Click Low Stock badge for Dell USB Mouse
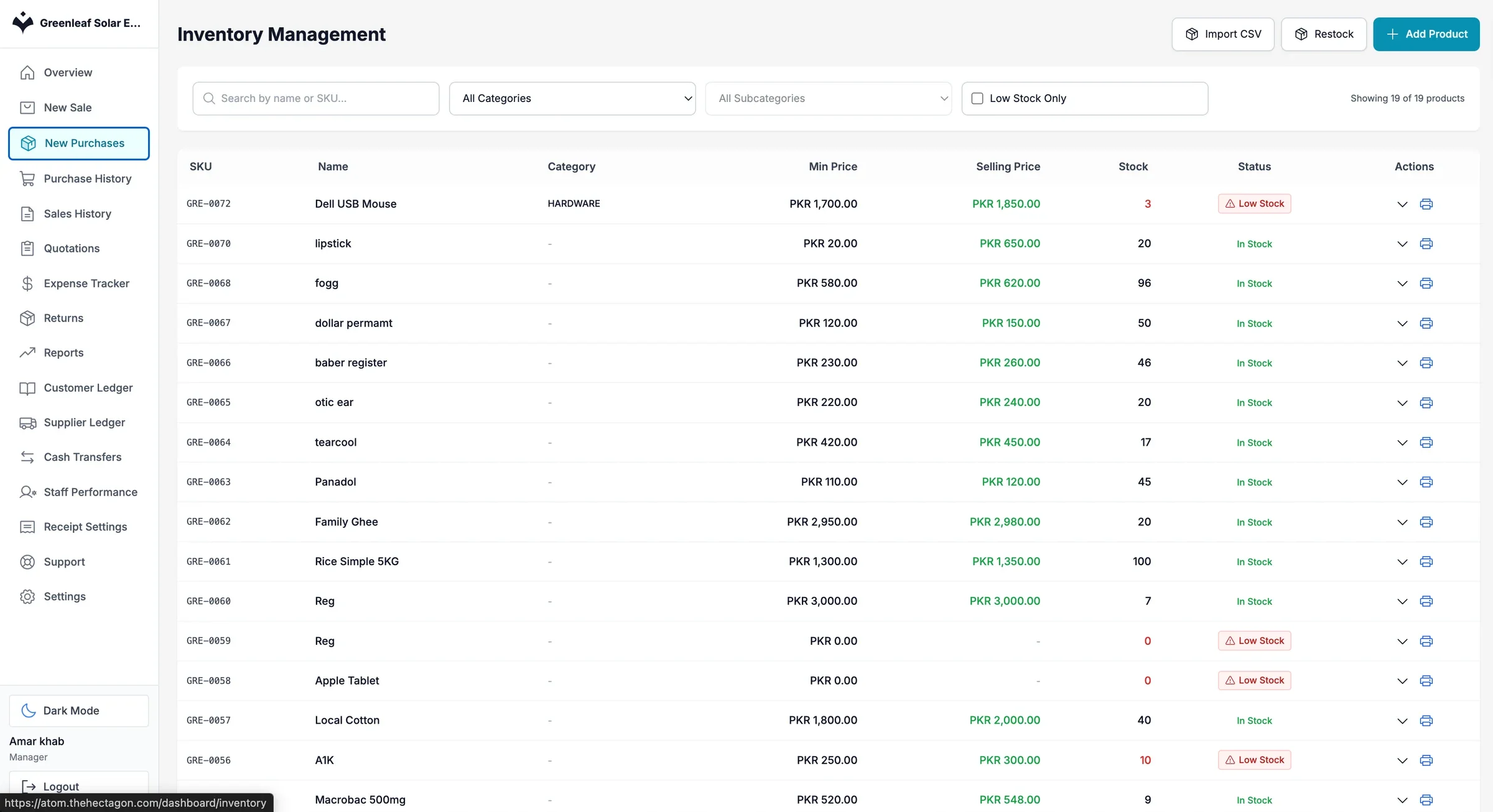The width and height of the screenshot is (1493, 812). pos(1254,203)
